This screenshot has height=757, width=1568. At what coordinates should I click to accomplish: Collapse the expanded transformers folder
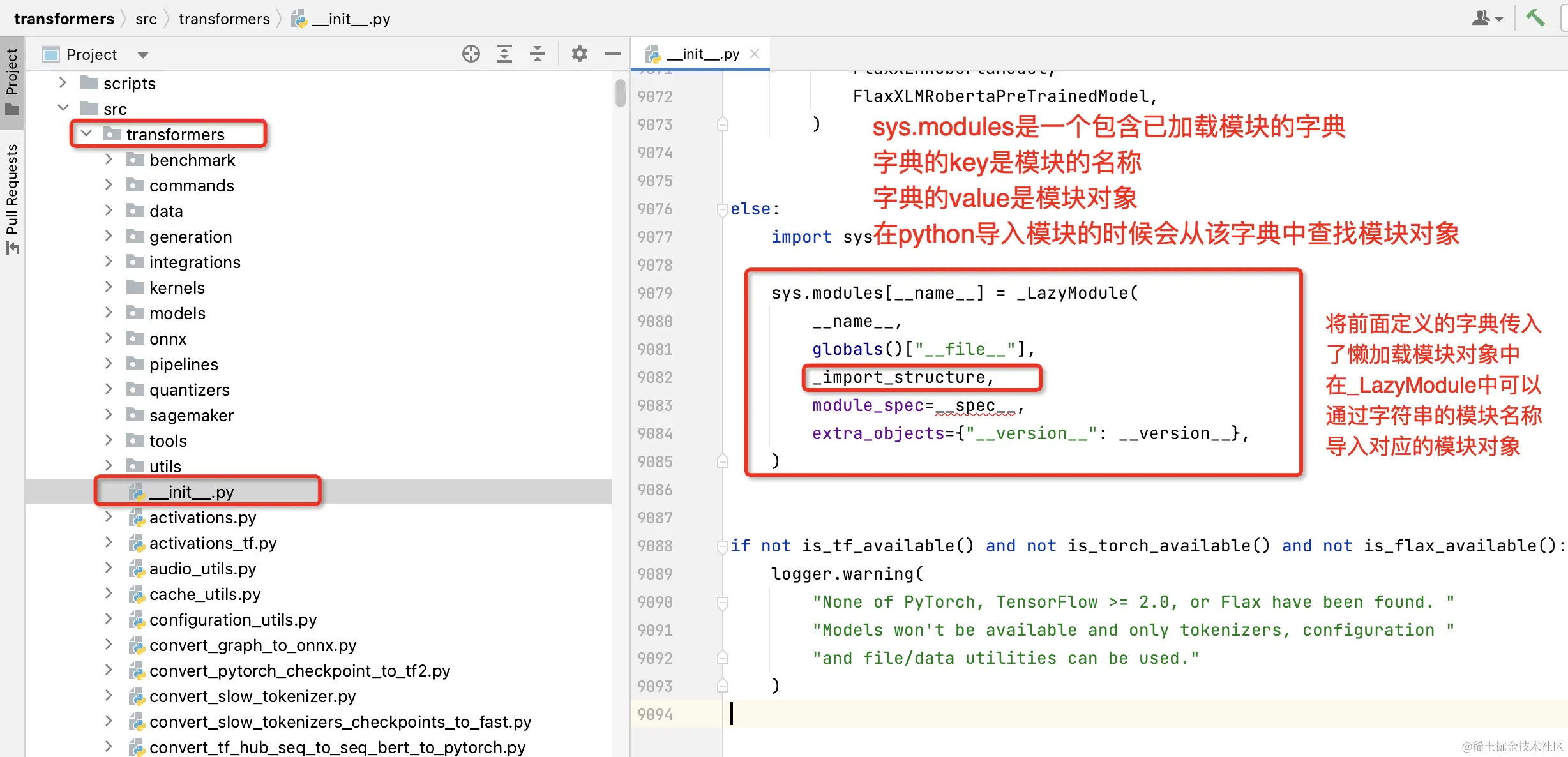87,134
